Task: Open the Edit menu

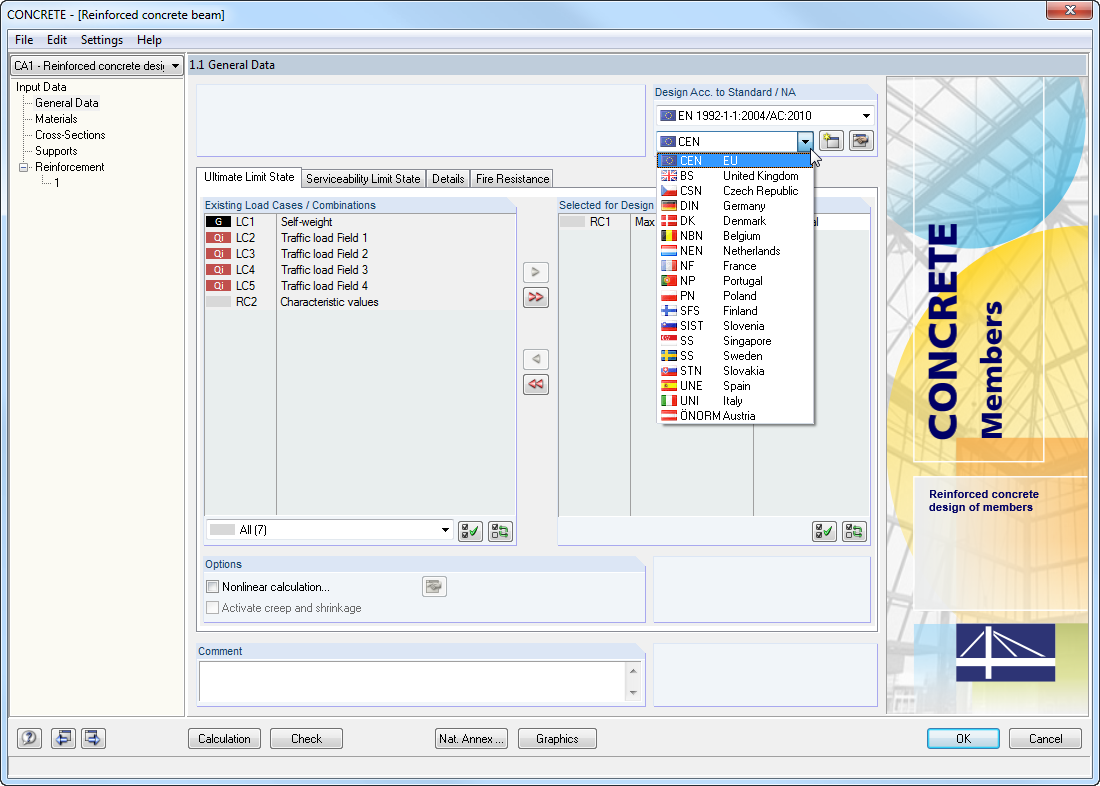Action: point(57,40)
